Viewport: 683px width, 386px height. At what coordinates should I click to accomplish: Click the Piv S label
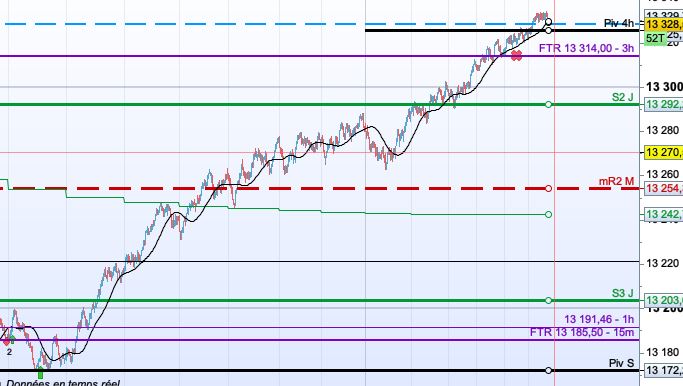(621, 363)
